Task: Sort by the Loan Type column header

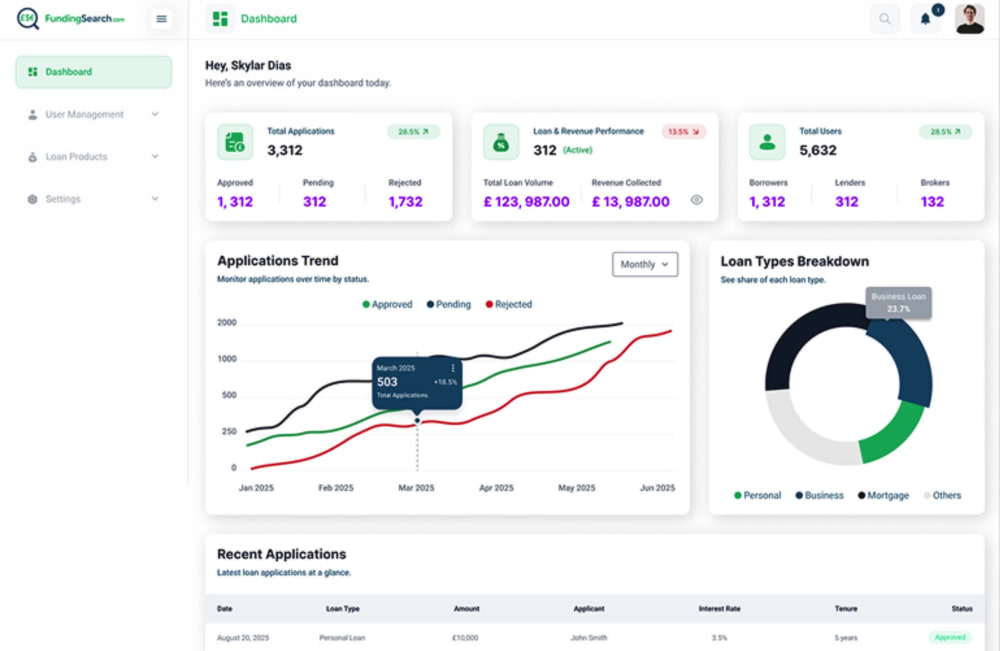Action: point(342,609)
